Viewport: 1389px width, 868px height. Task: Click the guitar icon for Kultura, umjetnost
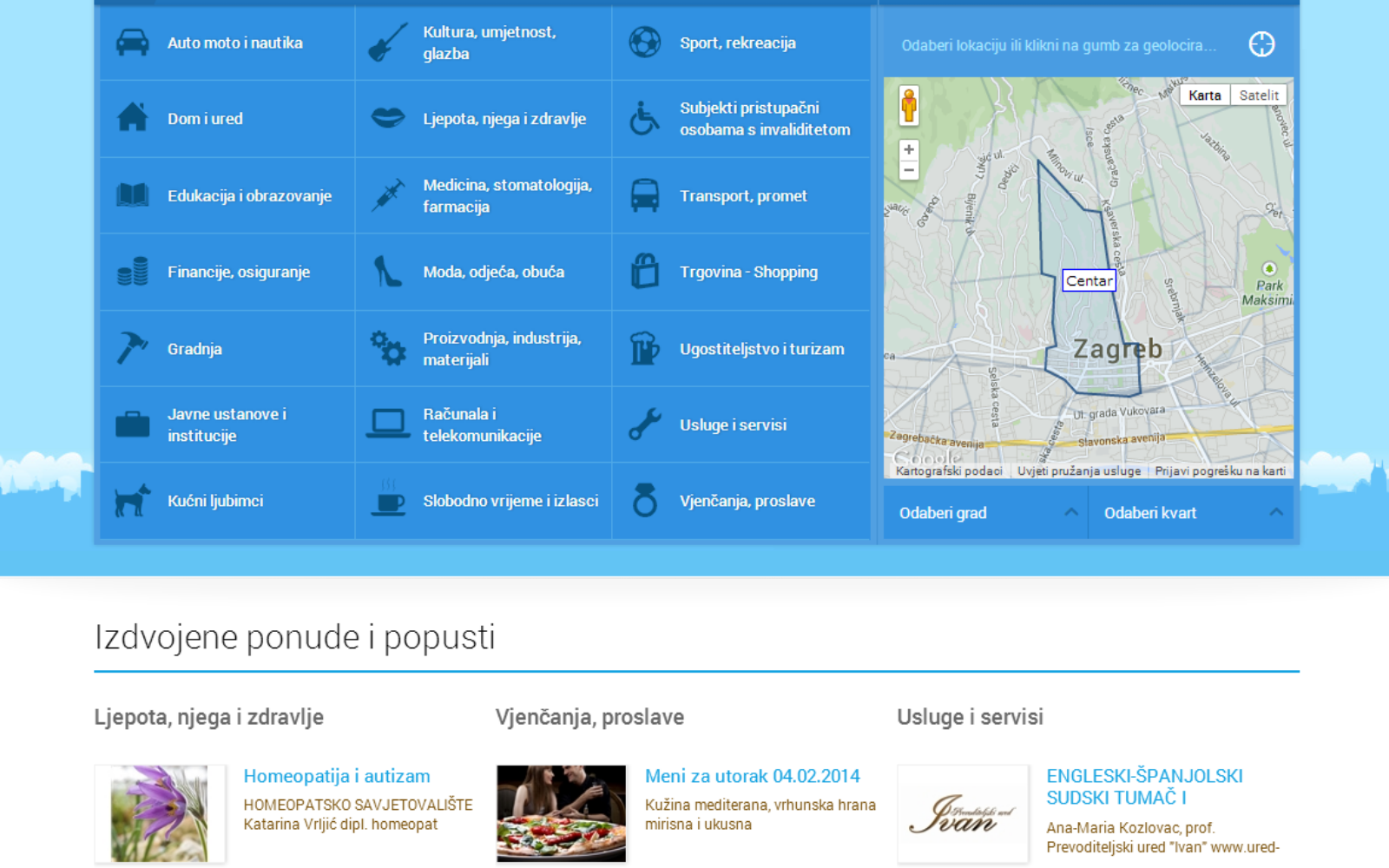click(x=387, y=43)
